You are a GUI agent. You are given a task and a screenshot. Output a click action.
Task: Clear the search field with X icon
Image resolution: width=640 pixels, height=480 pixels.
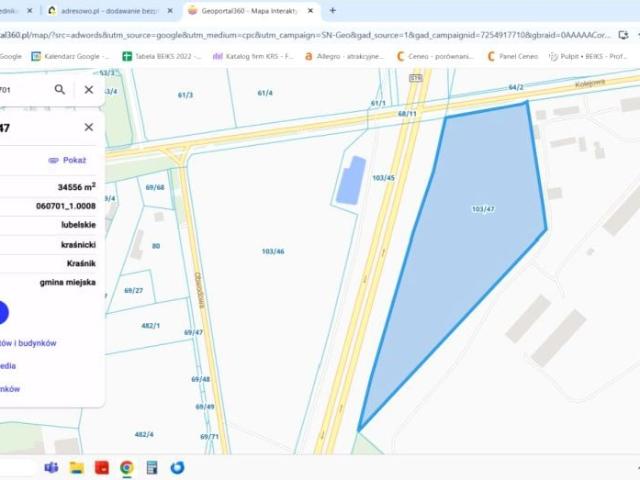coord(88,89)
